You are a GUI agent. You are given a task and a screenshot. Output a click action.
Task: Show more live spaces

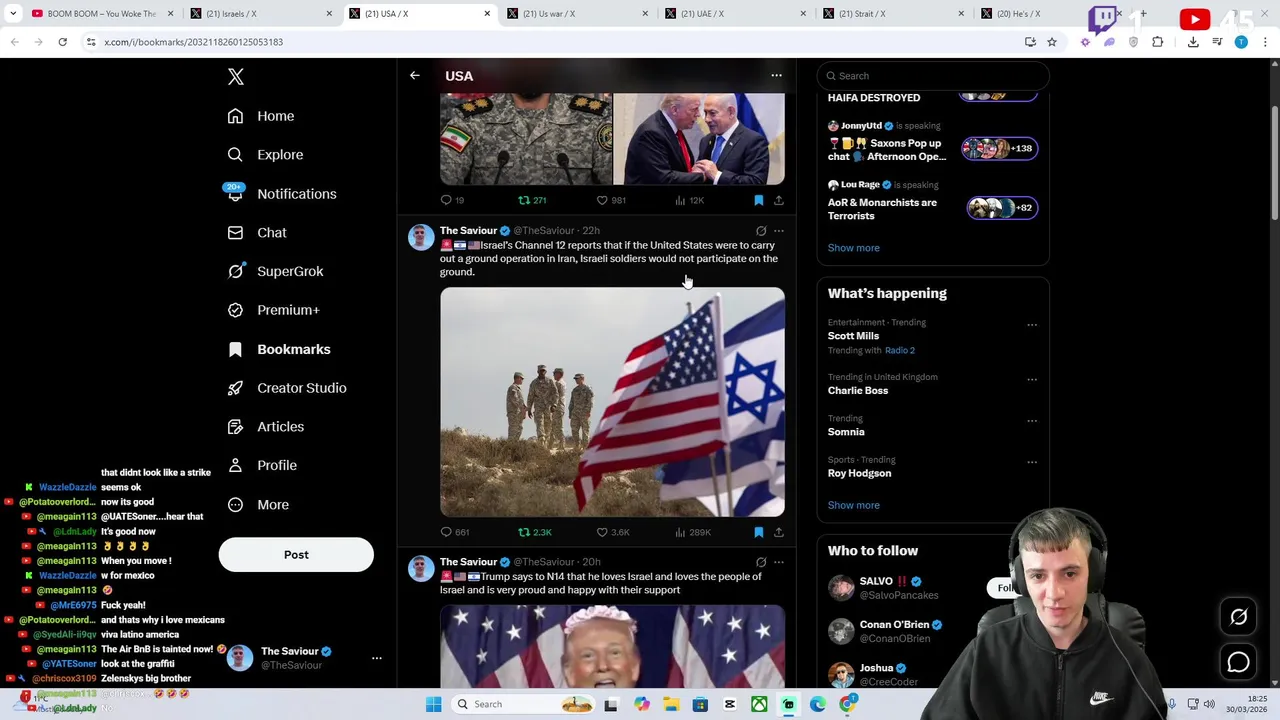(x=854, y=248)
